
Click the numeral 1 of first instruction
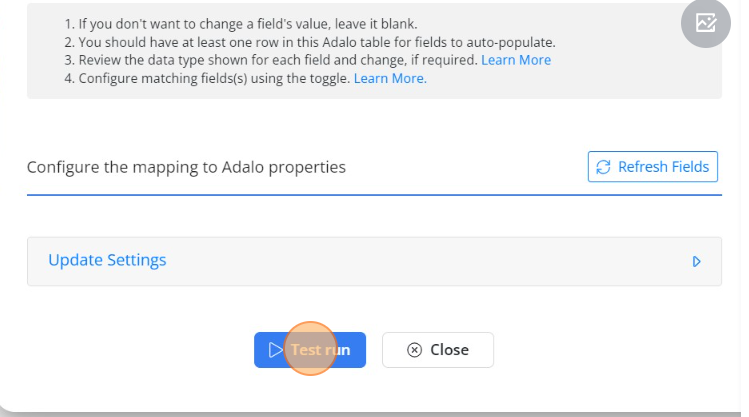pos(68,24)
